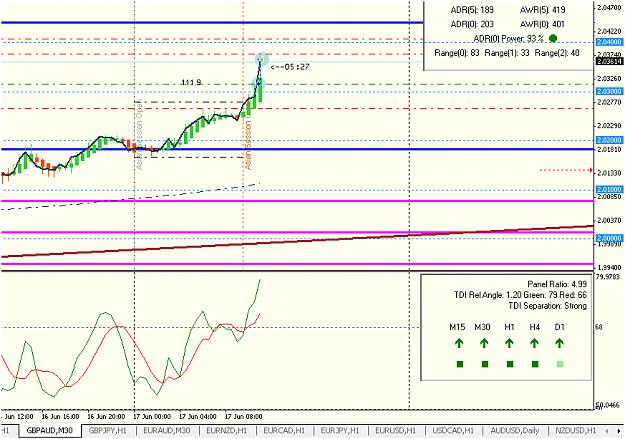Click the 16 Jun 20:00 time label
This screenshot has width=625, height=439.
106,417
